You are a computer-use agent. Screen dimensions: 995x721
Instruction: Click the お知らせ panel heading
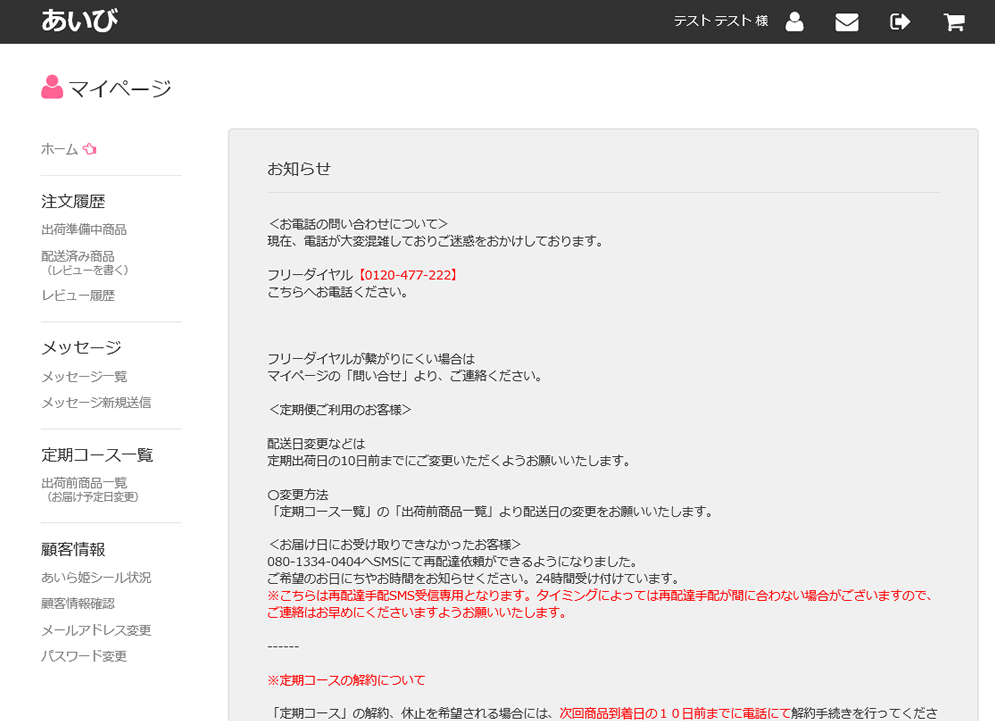tap(299, 169)
